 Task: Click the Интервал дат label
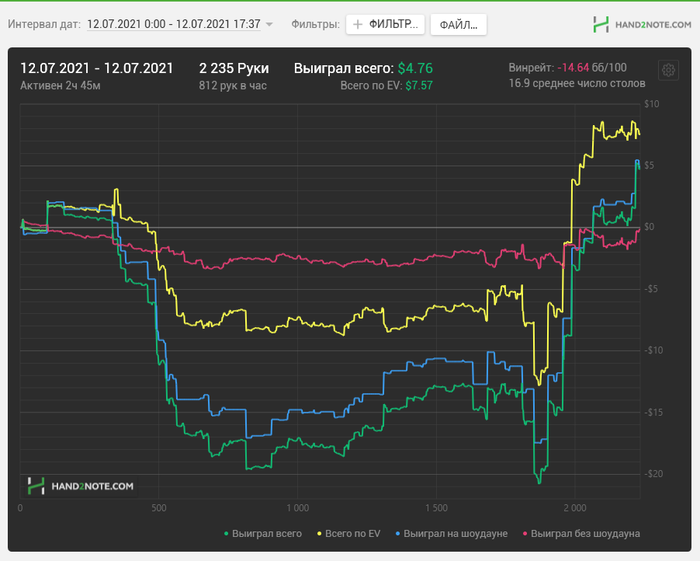point(44,24)
